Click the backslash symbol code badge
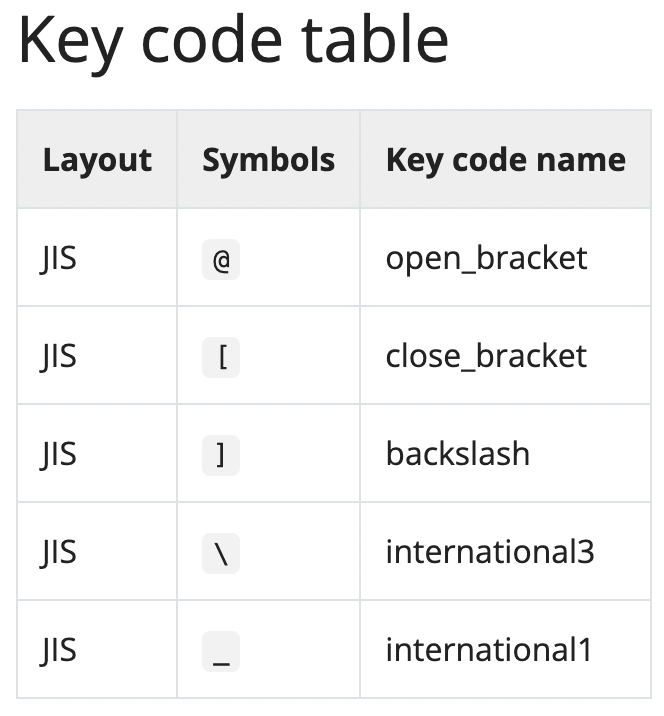The height and width of the screenshot is (716, 664). tap(221, 553)
